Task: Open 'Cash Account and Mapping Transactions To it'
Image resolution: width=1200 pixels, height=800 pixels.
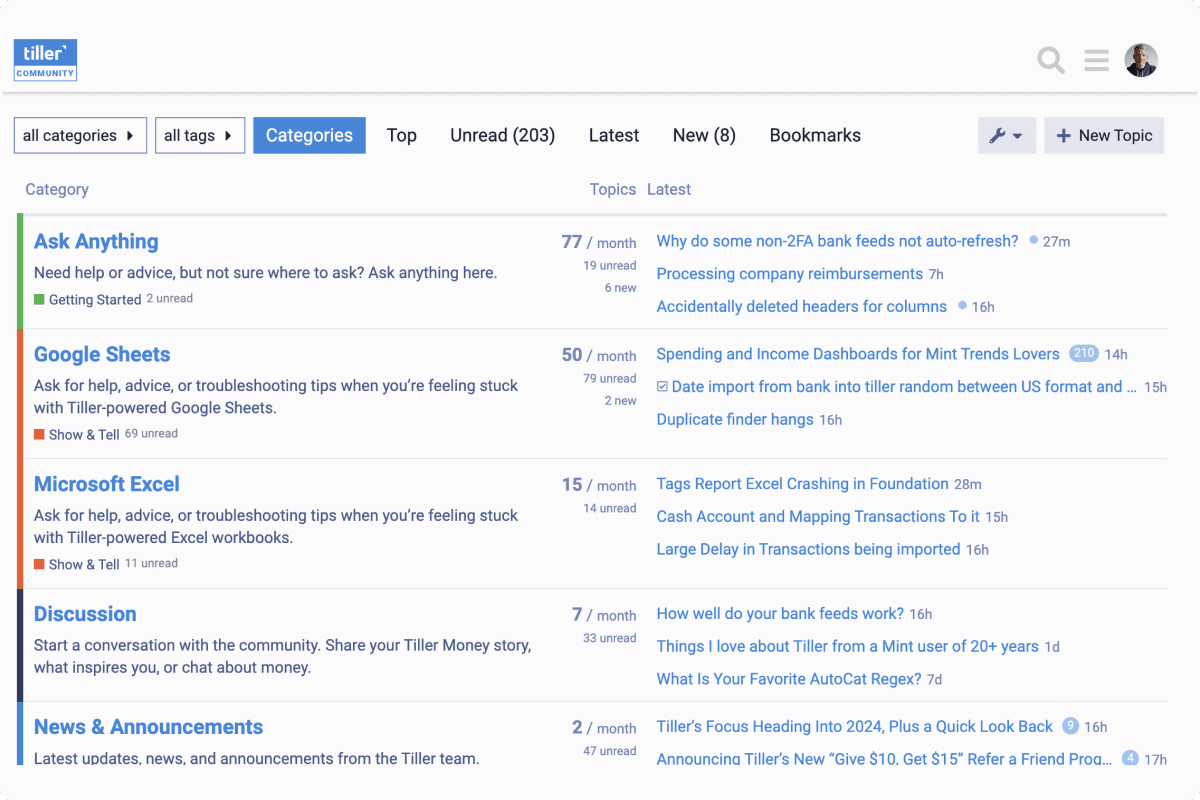Action: coord(818,517)
